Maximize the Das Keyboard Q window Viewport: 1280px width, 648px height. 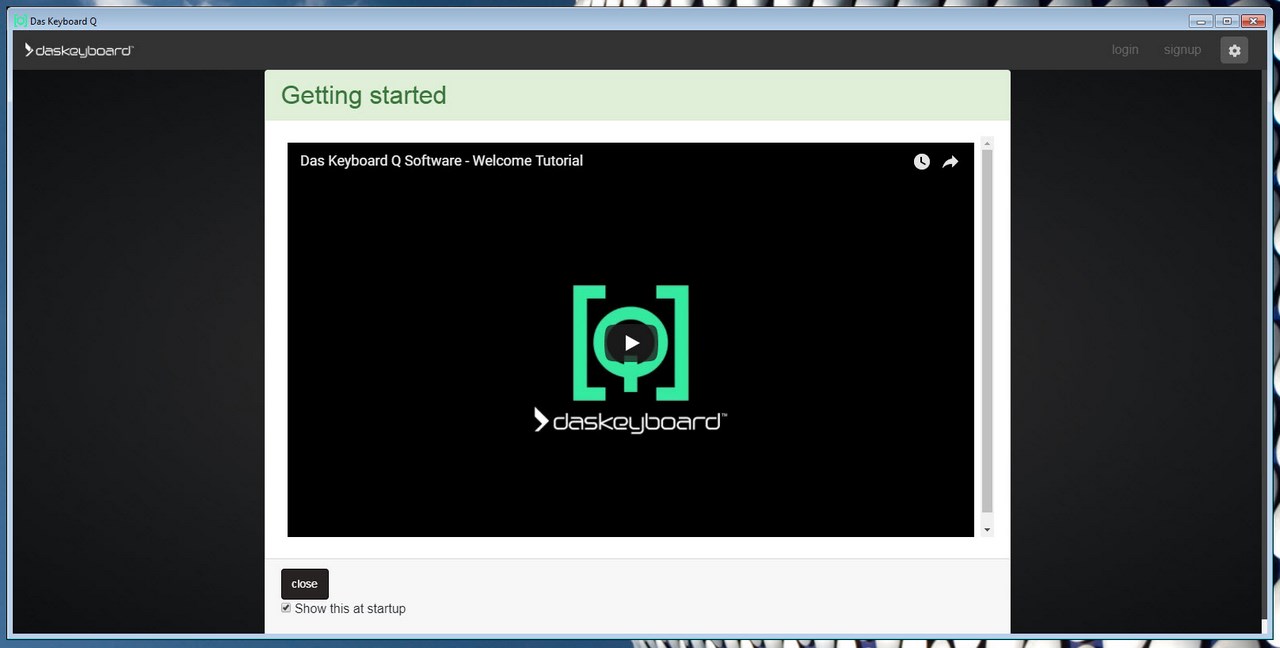[1227, 21]
